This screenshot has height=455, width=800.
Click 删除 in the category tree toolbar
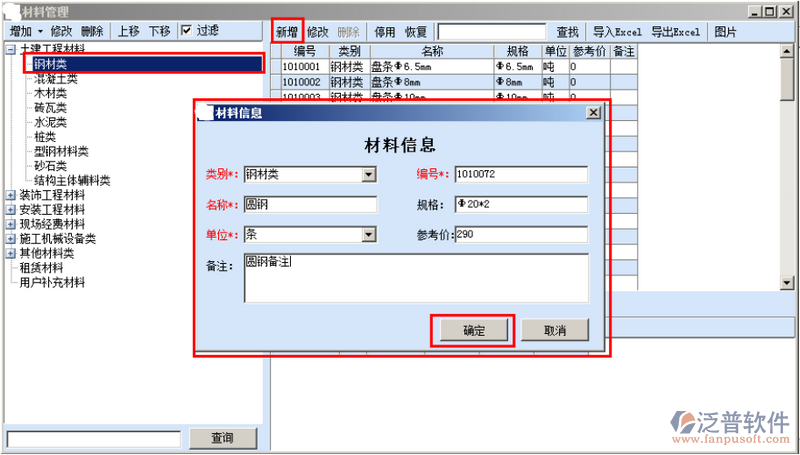[x=92, y=31]
